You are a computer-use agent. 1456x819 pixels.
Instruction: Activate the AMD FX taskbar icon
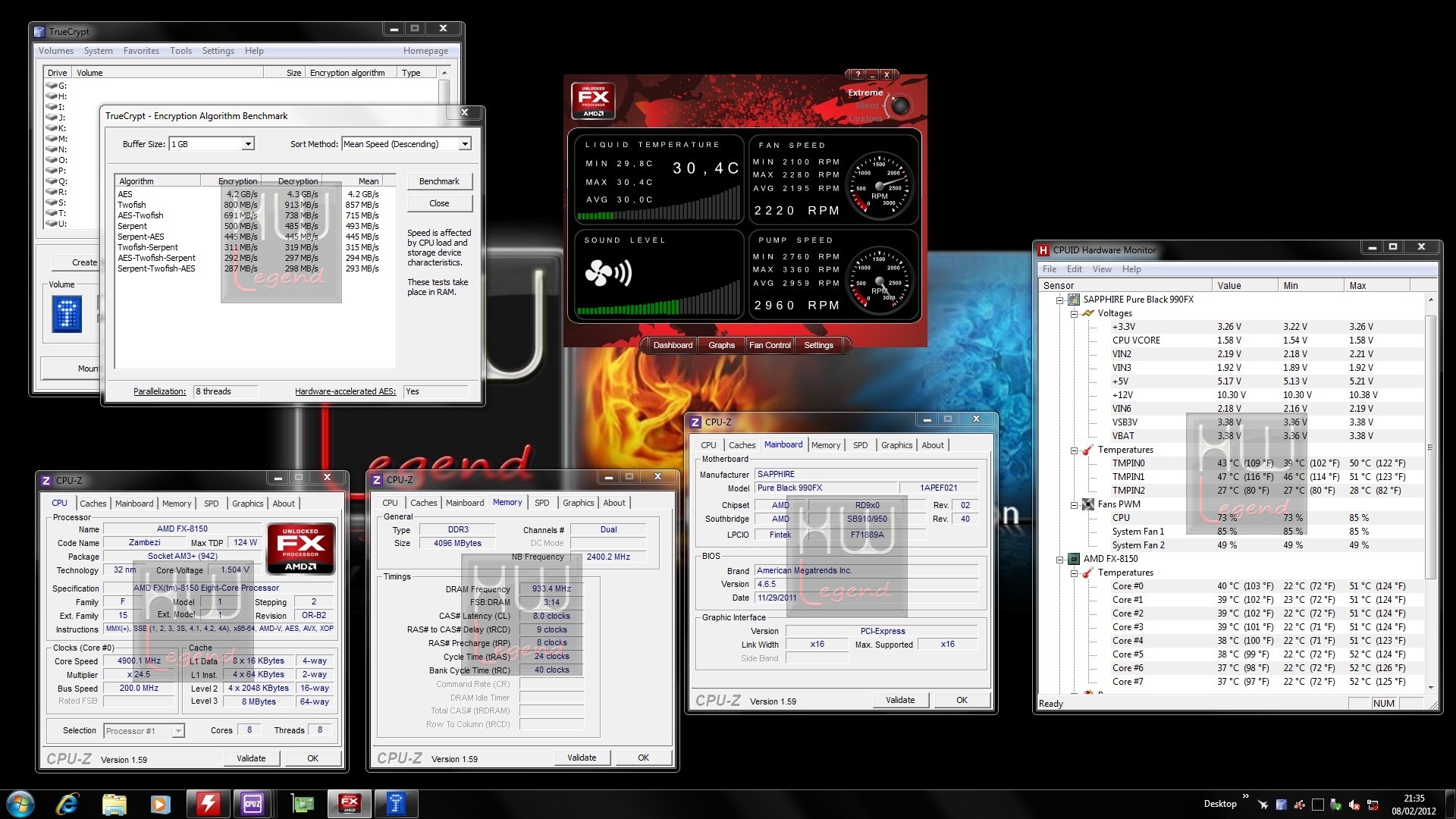tap(349, 803)
